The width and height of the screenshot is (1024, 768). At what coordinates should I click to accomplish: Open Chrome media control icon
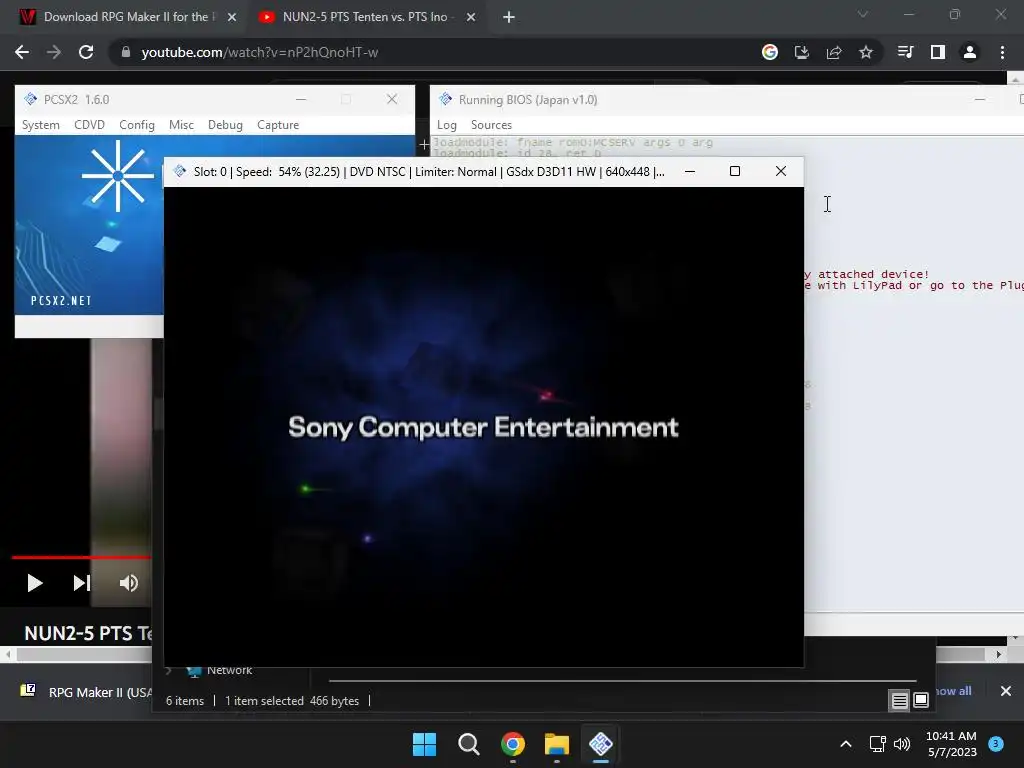click(905, 52)
